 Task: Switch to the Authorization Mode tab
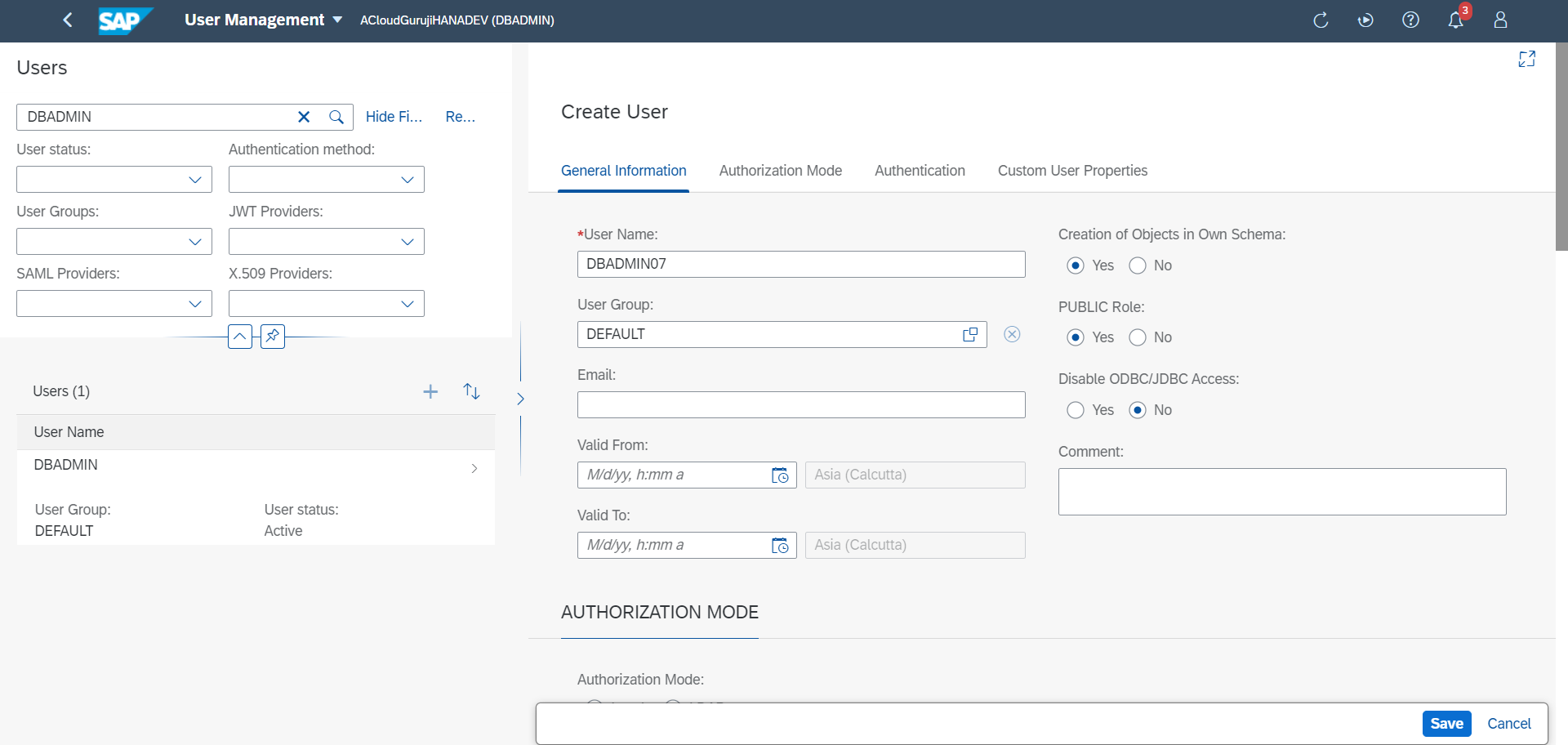[x=780, y=171]
